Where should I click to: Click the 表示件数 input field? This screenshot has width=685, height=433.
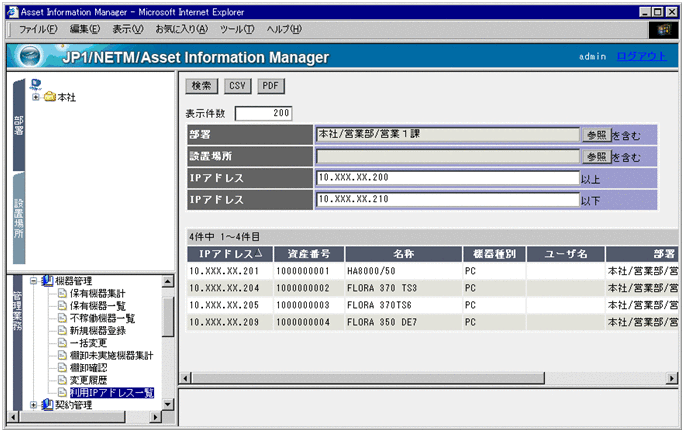coord(263,112)
